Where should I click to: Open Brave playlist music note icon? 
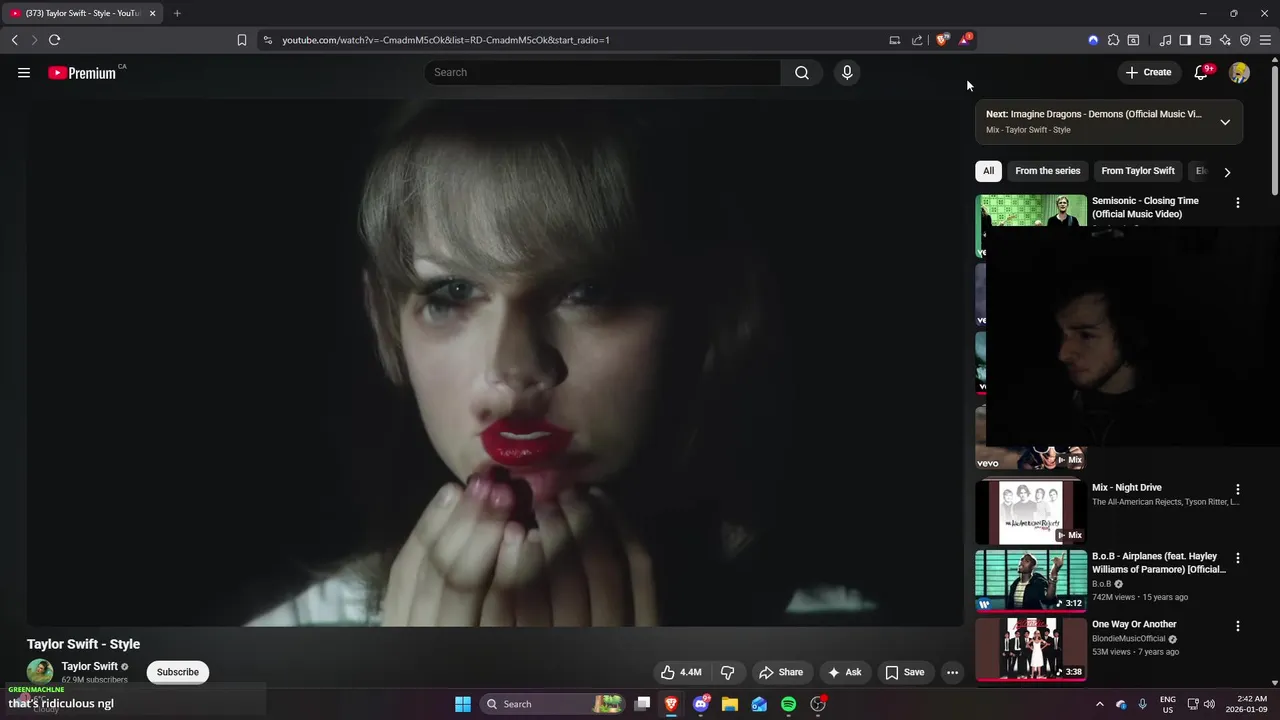[1165, 40]
